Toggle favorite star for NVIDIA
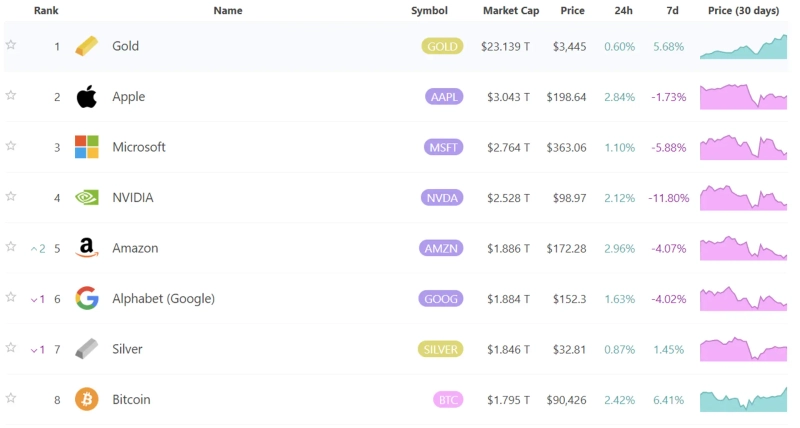The height and width of the screenshot is (428, 800). click(x=11, y=196)
